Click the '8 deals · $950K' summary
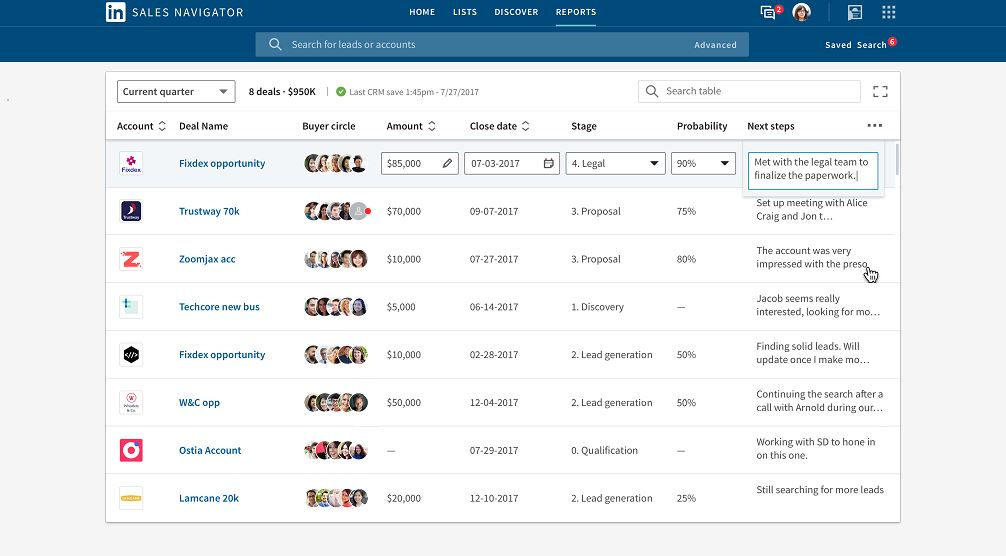Image resolution: width=1006 pixels, height=556 pixels. click(282, 92)
